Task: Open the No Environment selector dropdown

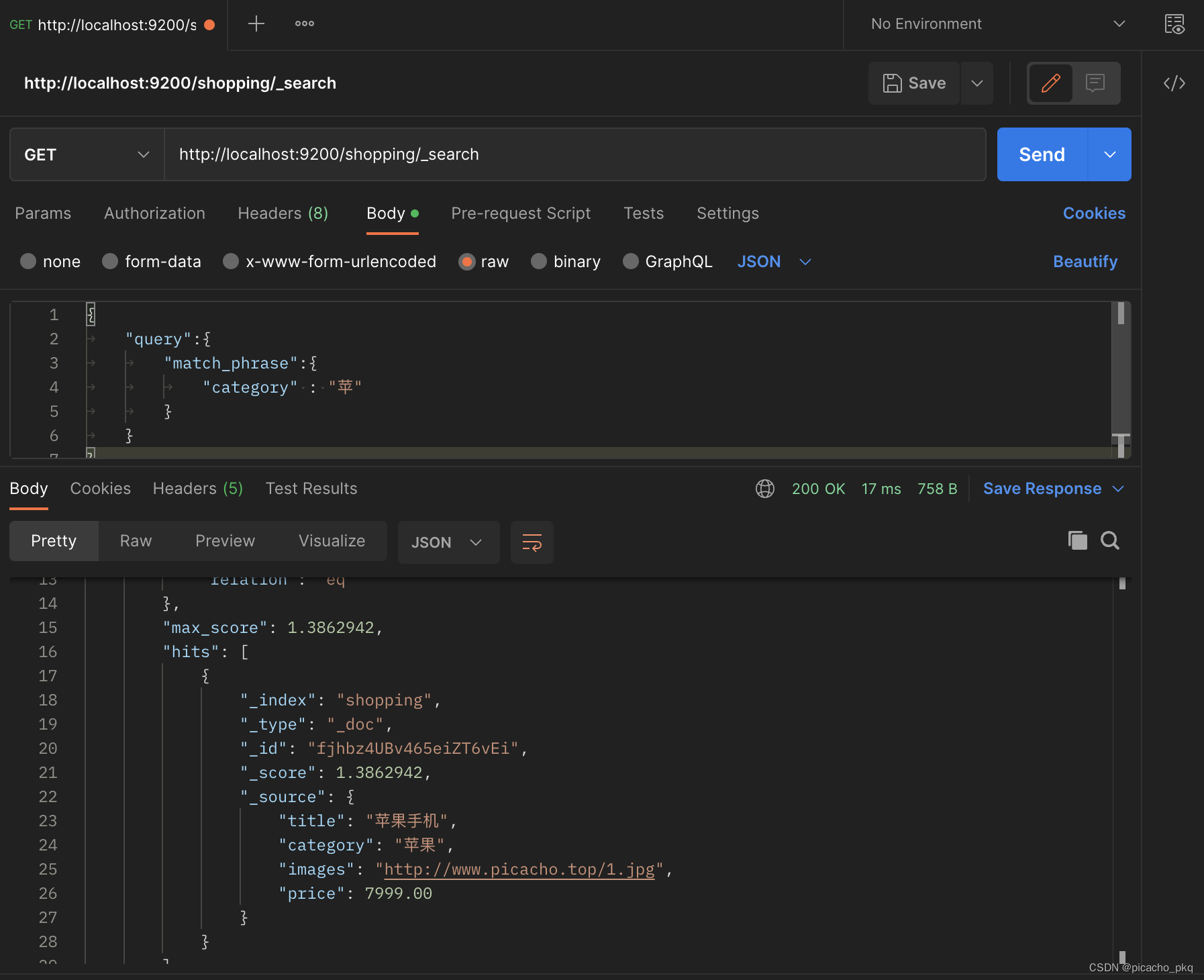Action: click(997, 24)
